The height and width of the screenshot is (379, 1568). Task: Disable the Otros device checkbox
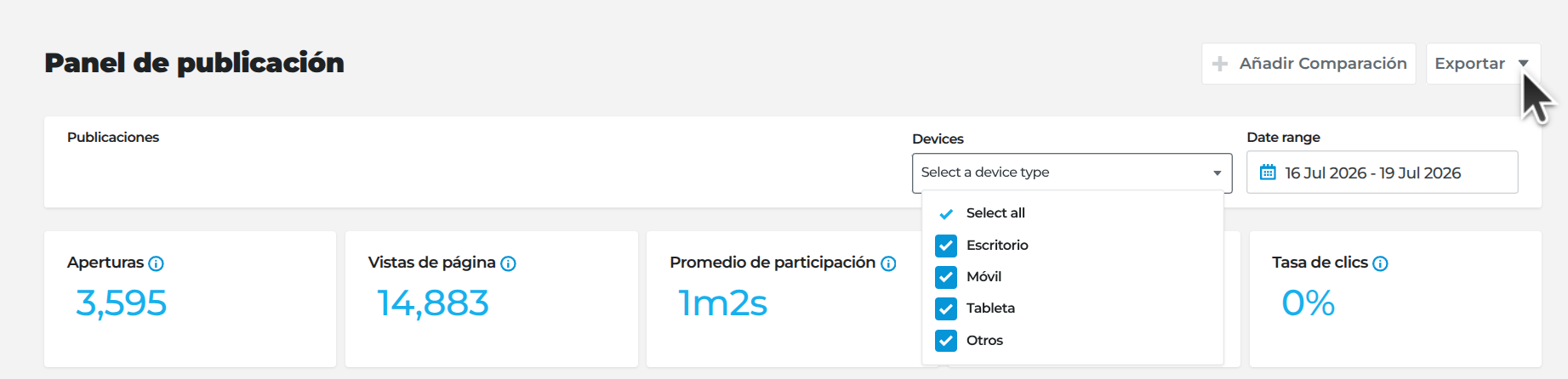click(946, 341)
